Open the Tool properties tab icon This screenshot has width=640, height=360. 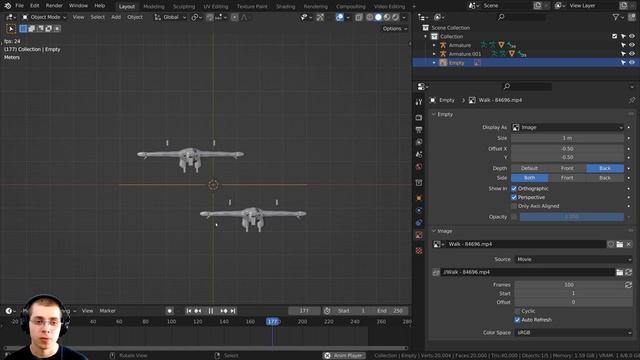419,102
